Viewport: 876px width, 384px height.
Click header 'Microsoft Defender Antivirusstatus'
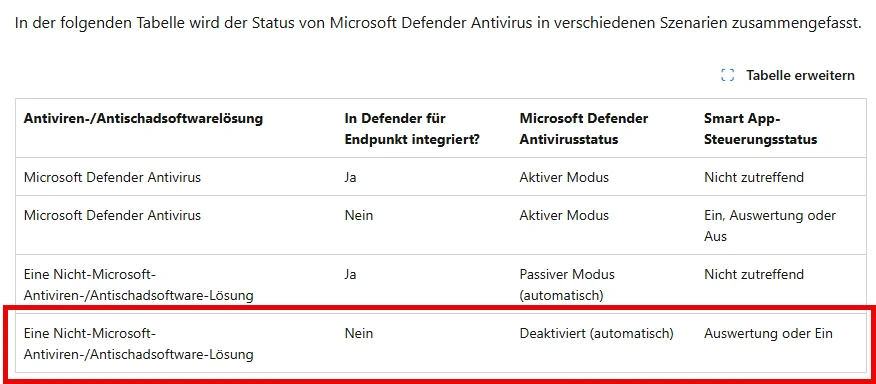[584, 129]
